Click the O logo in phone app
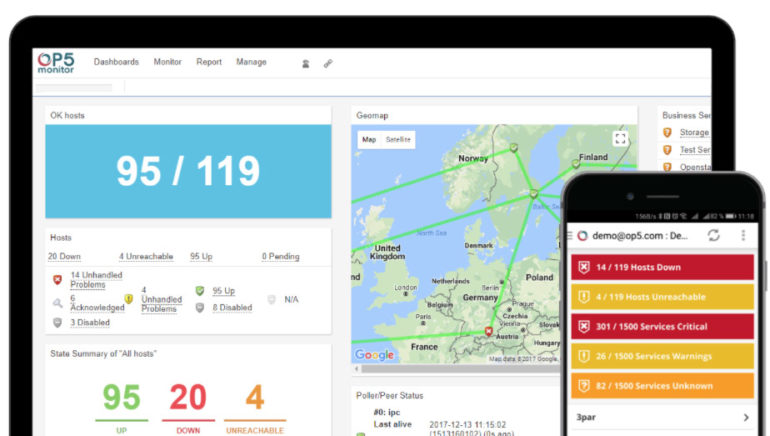 pos(582,236)
